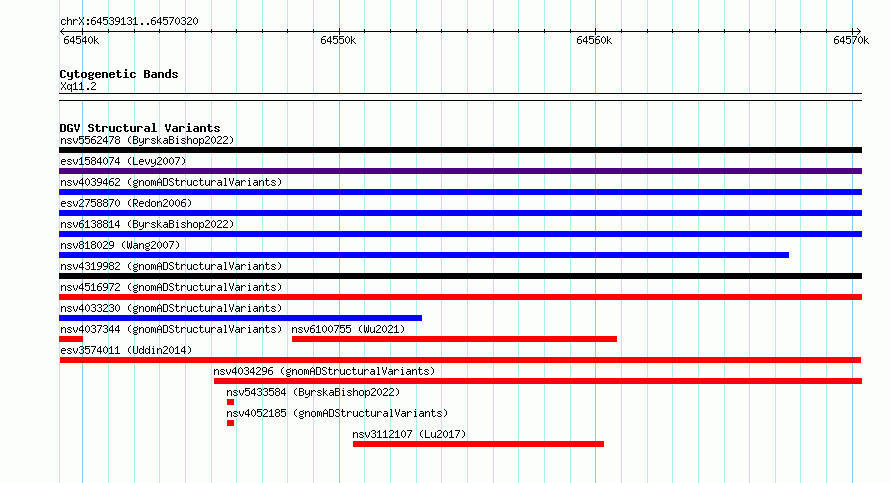Select the Xq11.2 band label

(x=78, y=86)
